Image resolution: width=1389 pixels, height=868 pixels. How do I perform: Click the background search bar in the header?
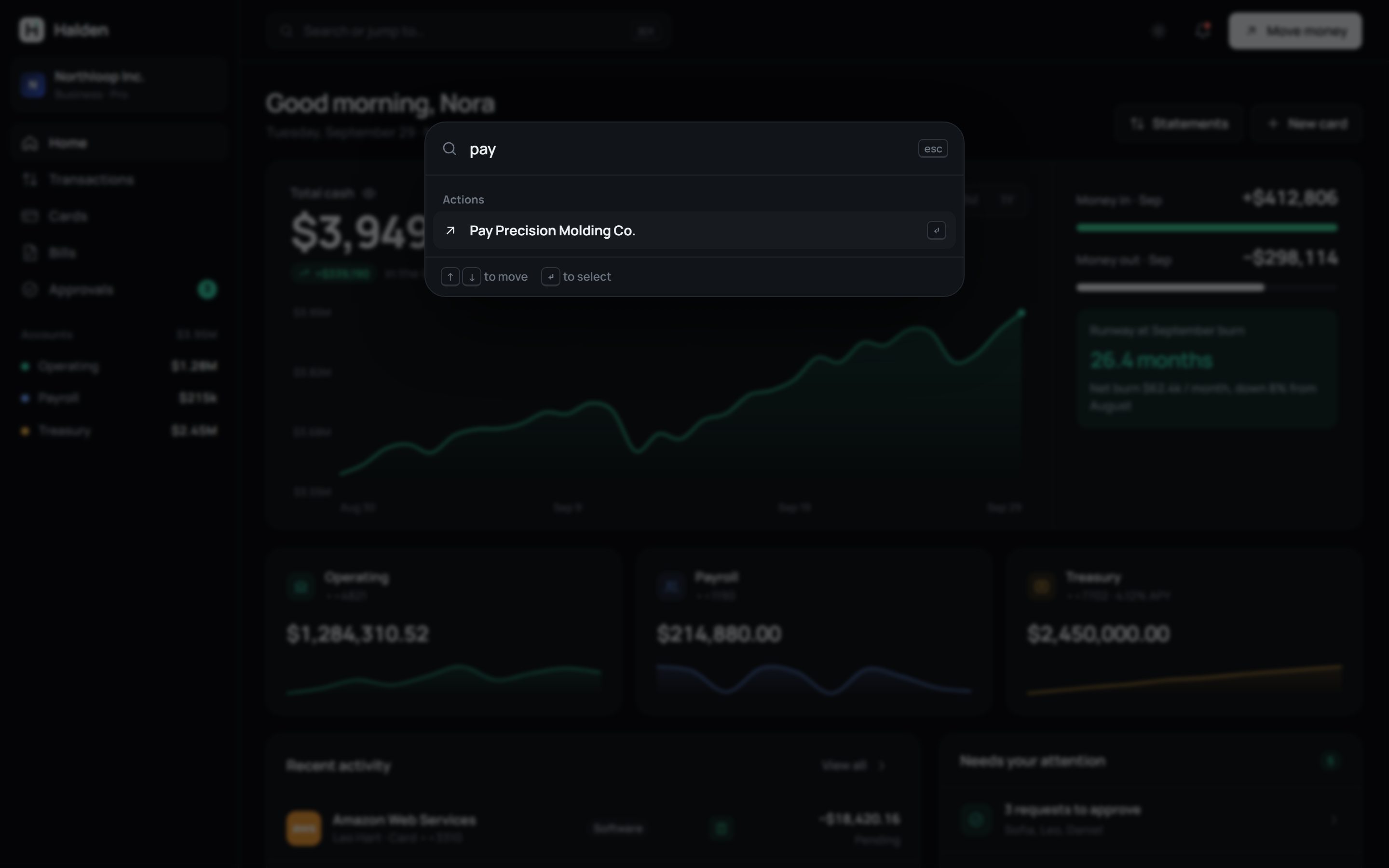[x=468, y=31]
